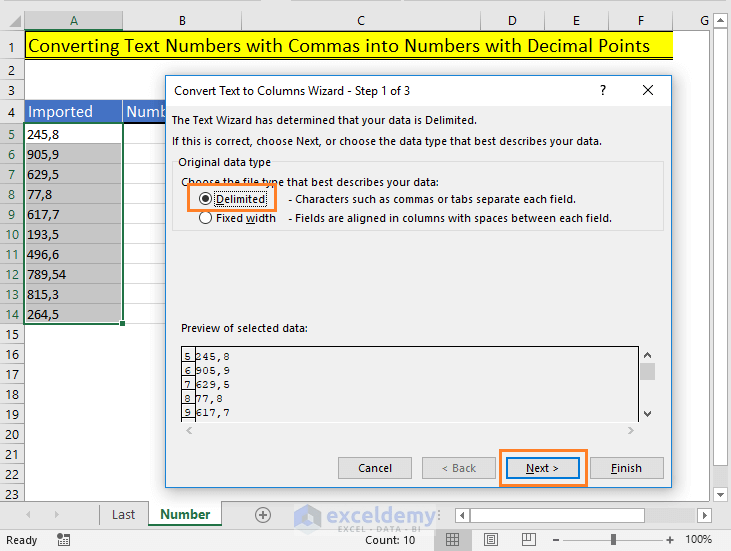This screenshot has width=731, height=551.
Task: Open the wizard help question mark
Action: (x=603, y=90)
